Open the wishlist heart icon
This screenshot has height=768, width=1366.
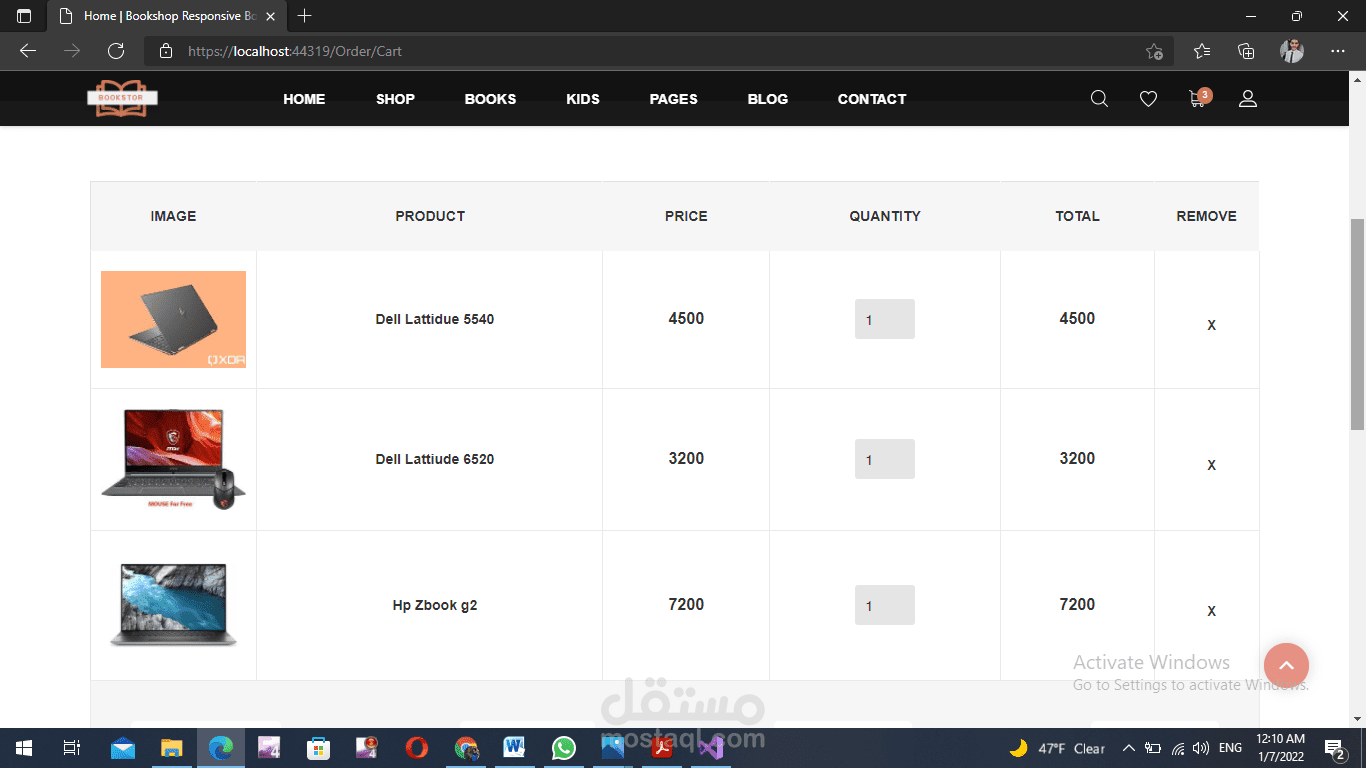pyautogui.click(x=1148, y=99)
